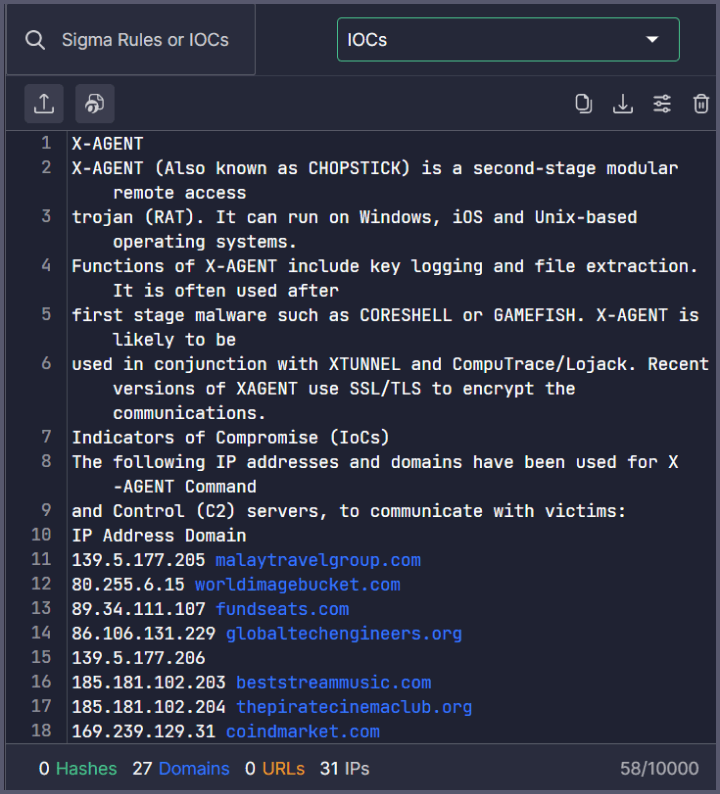This screenshot has height=794, width=720.
Task: Click the worldimagebucket.com domain
Action: click(297, 584)
